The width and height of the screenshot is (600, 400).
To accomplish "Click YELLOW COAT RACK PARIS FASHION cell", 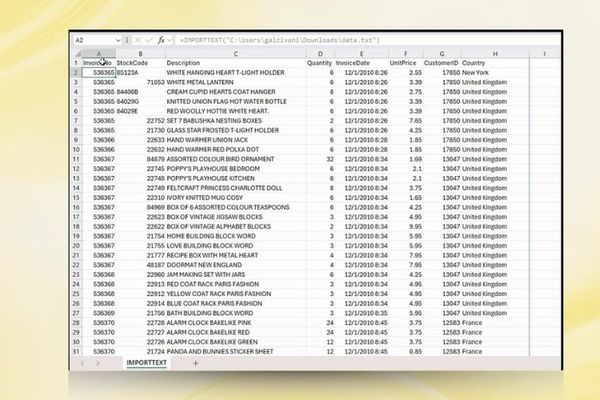I will [236, 294].
